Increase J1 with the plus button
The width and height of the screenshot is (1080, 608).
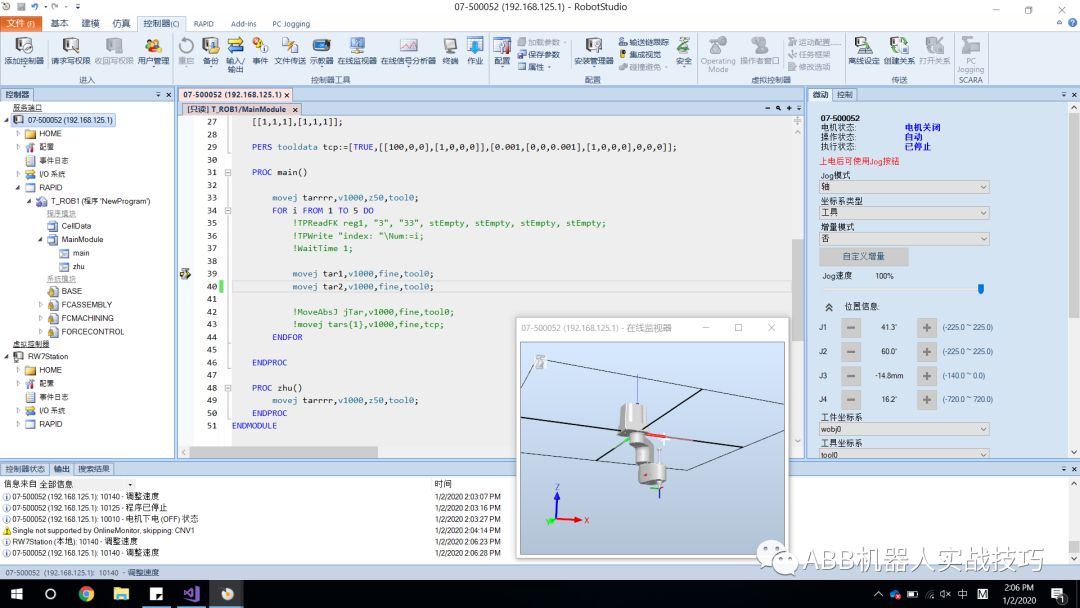(926, 328)
